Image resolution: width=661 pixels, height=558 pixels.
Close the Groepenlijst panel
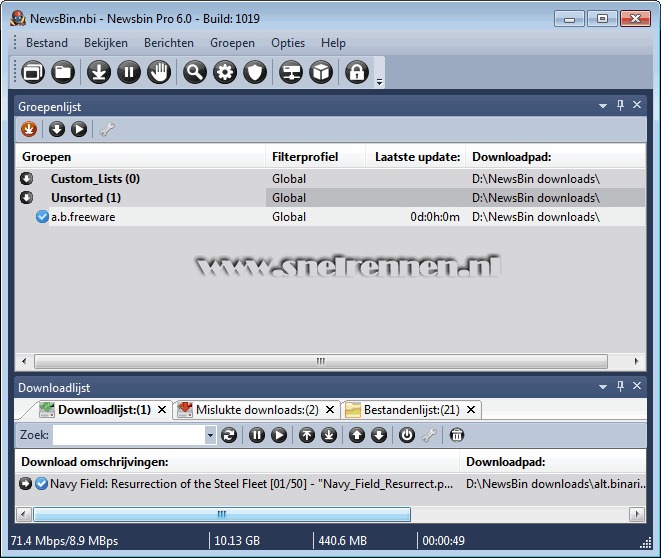pyautogui.click(x=637, y=105)
